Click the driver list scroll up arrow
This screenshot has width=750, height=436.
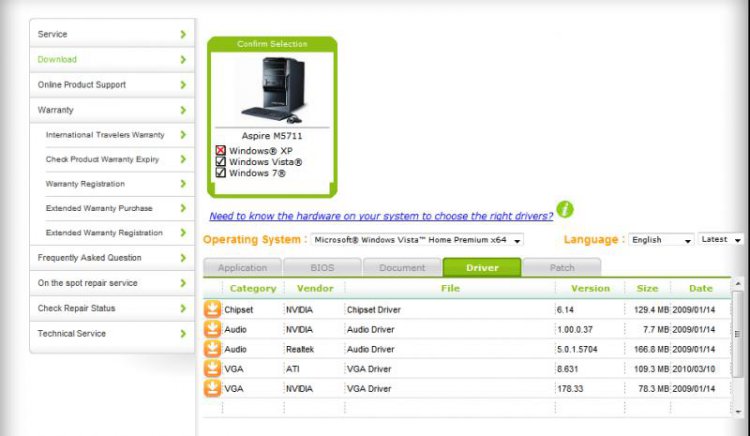(x=738, y=284)
